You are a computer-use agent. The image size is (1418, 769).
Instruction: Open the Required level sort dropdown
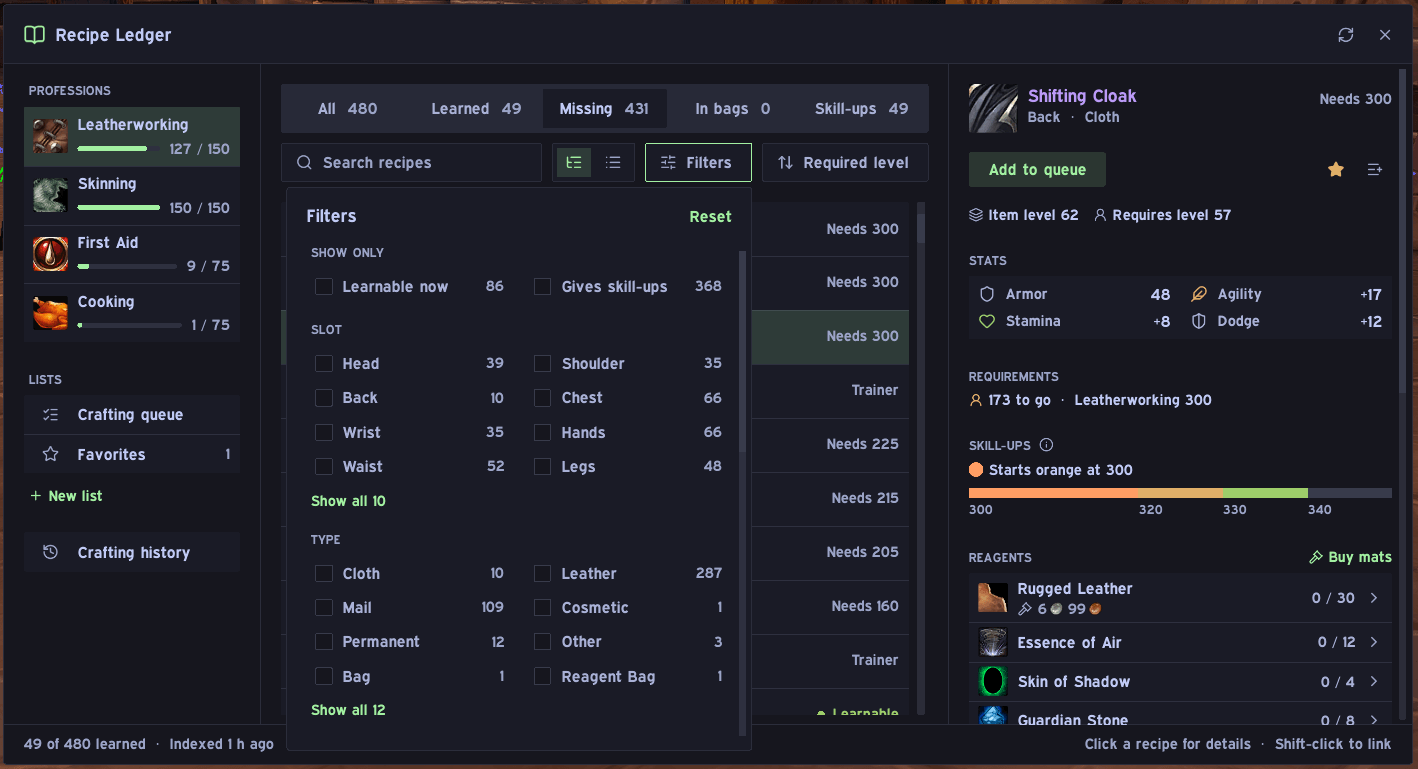click(x=845, y=163)
